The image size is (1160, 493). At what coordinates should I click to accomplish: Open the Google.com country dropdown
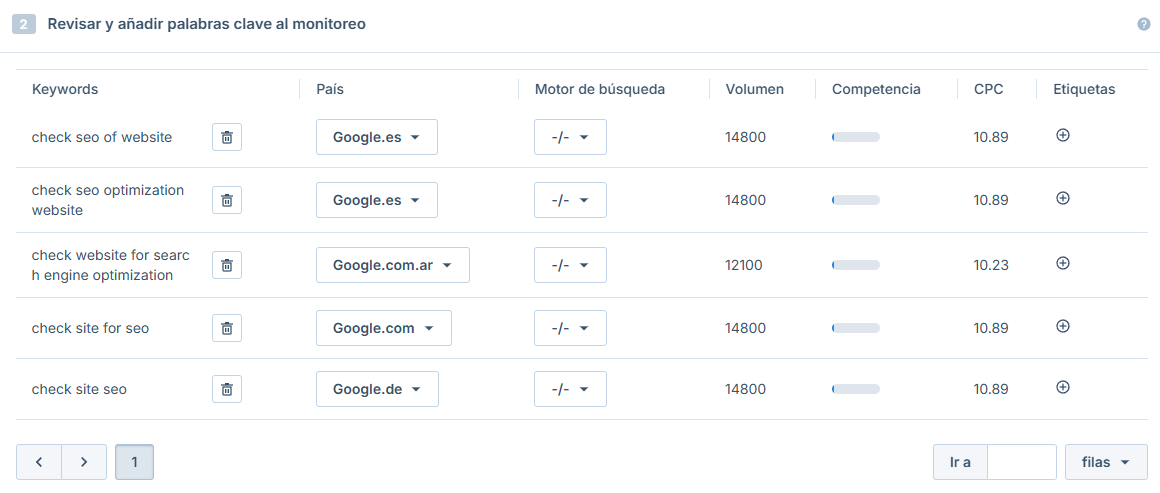(x=384, y=328)
